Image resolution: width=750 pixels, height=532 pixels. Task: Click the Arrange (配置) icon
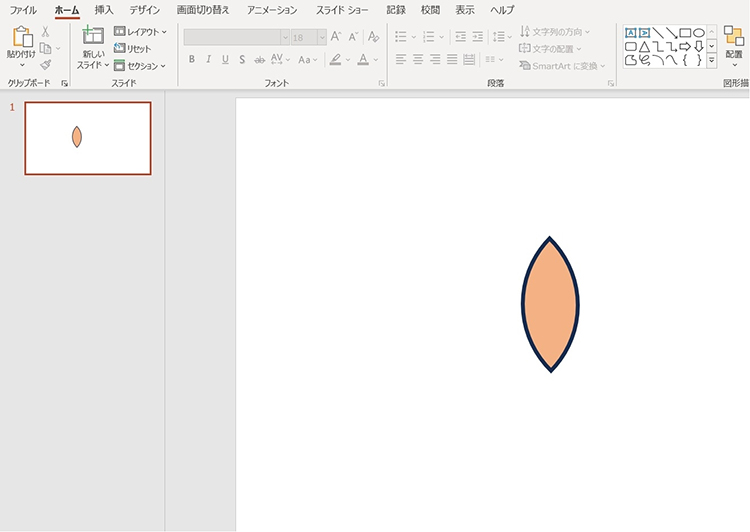click(733, 39)
